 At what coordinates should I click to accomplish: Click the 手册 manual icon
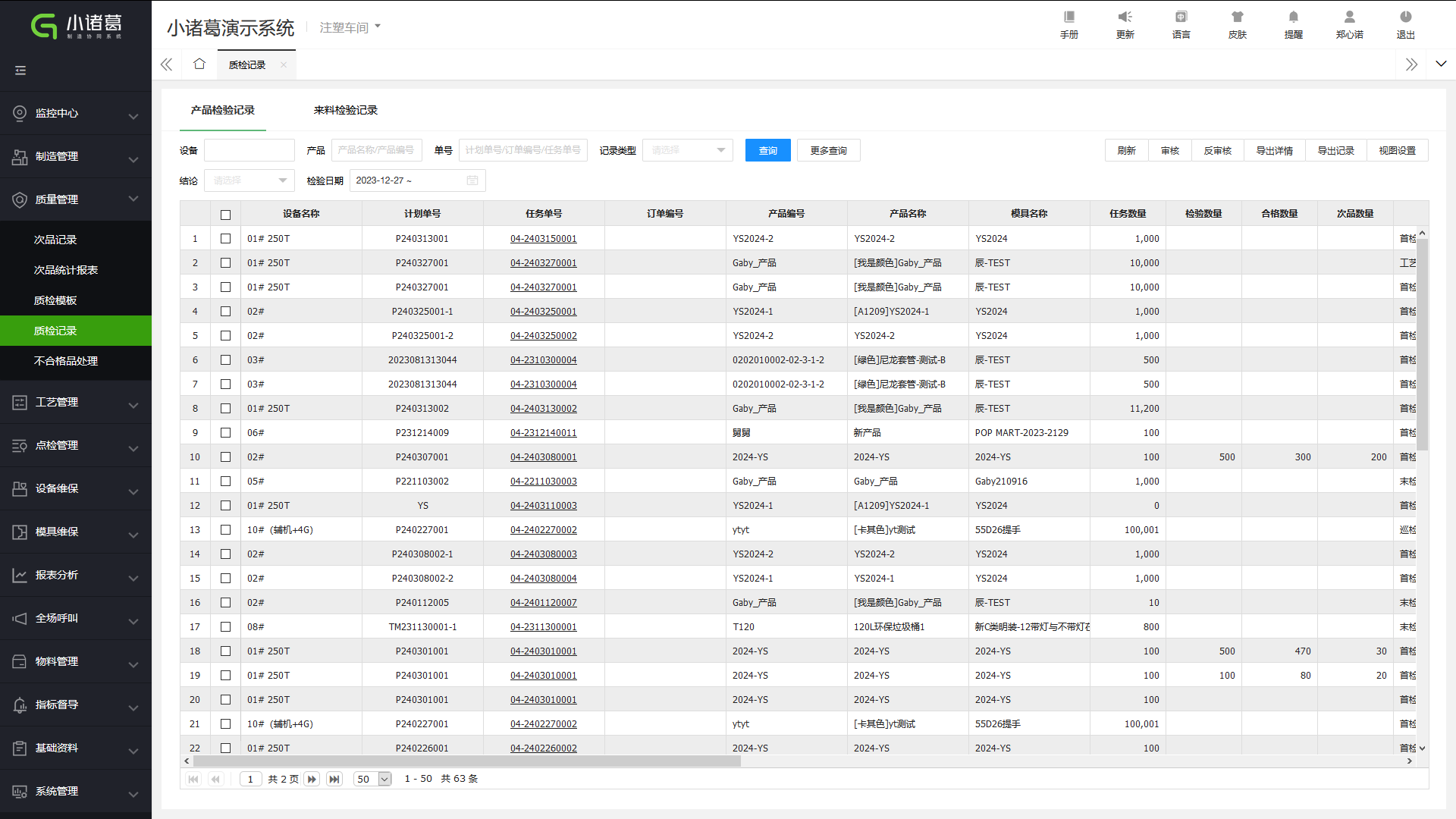coord(1068,17)
